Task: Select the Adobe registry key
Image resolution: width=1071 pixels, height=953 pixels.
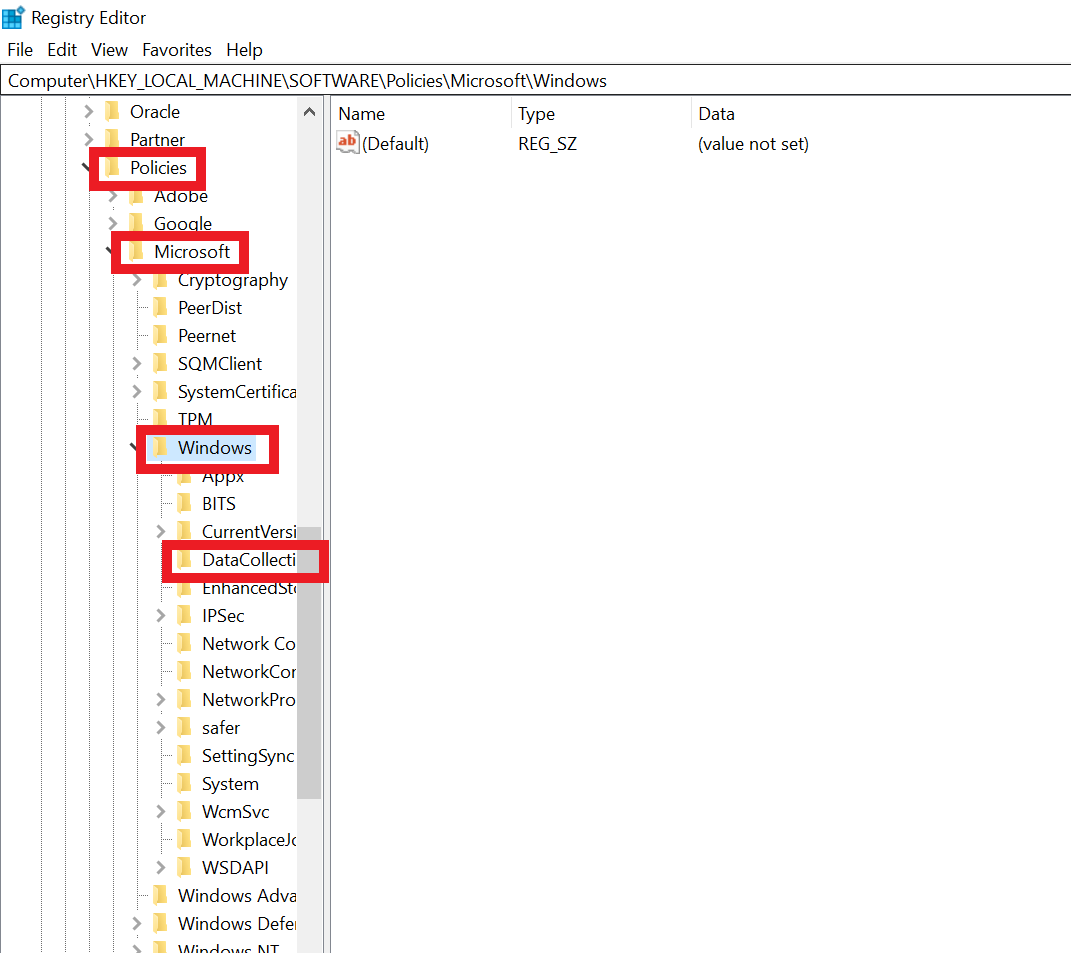Action: (182, 196)
